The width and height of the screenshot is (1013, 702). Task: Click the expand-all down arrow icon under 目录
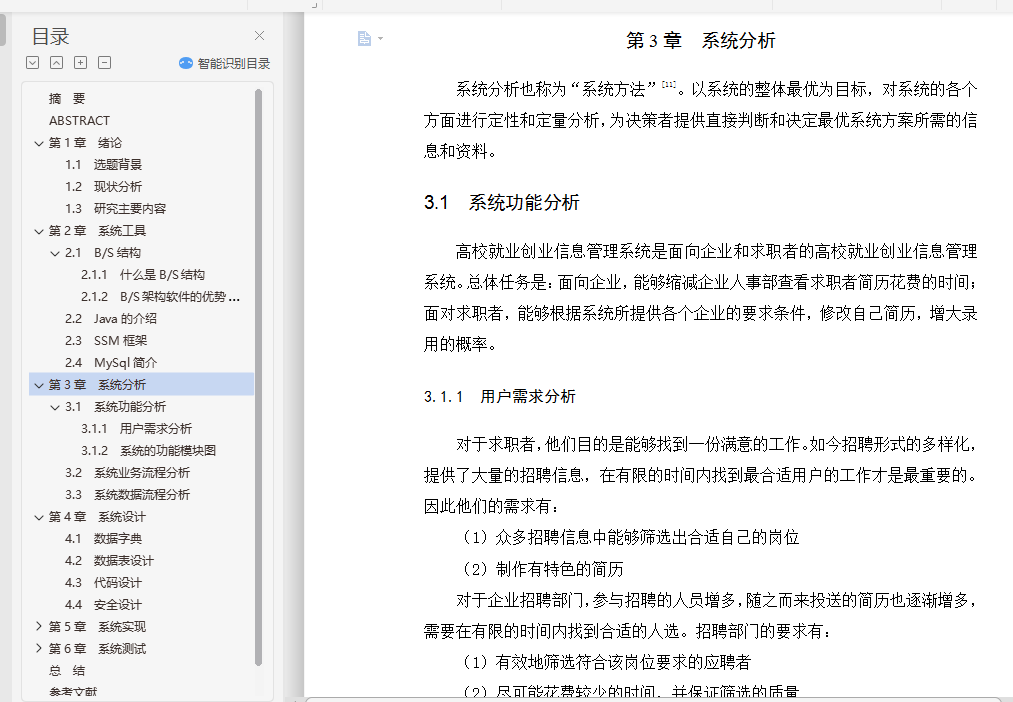(x=33, y=63)
